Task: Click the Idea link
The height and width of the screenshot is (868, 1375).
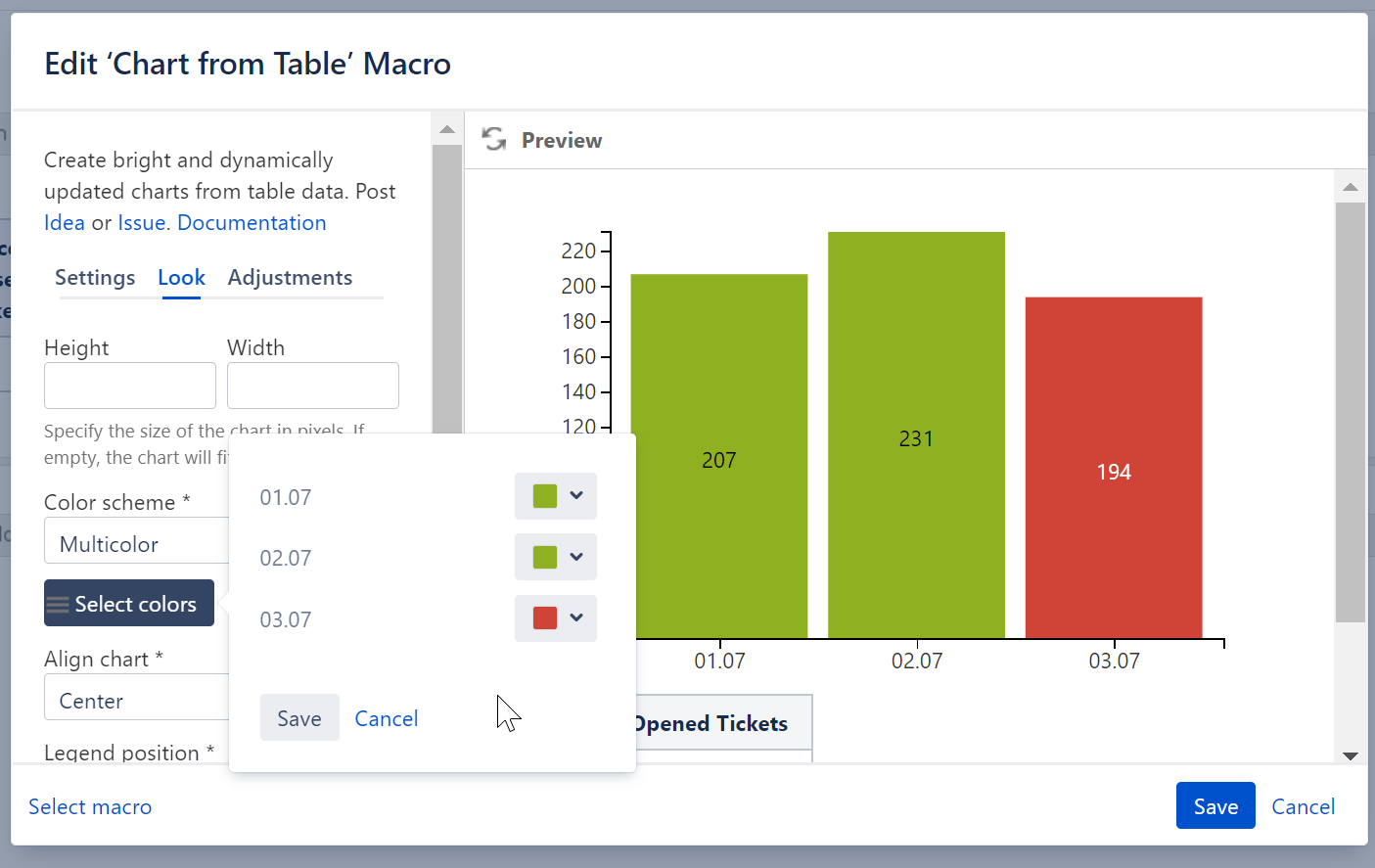Action: pos(65,223)
